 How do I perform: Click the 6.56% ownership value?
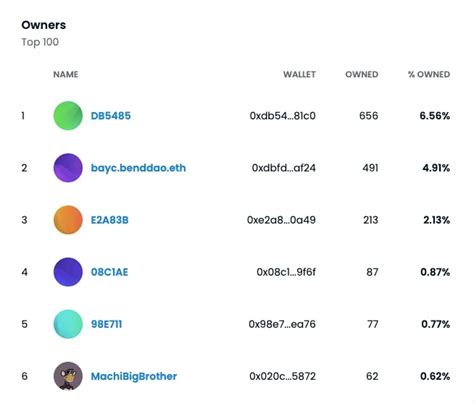point(435,116)
